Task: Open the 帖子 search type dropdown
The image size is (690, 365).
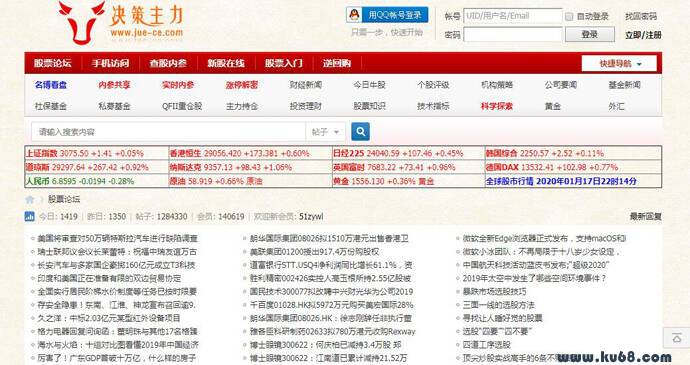Action: (x=325, y=132)
